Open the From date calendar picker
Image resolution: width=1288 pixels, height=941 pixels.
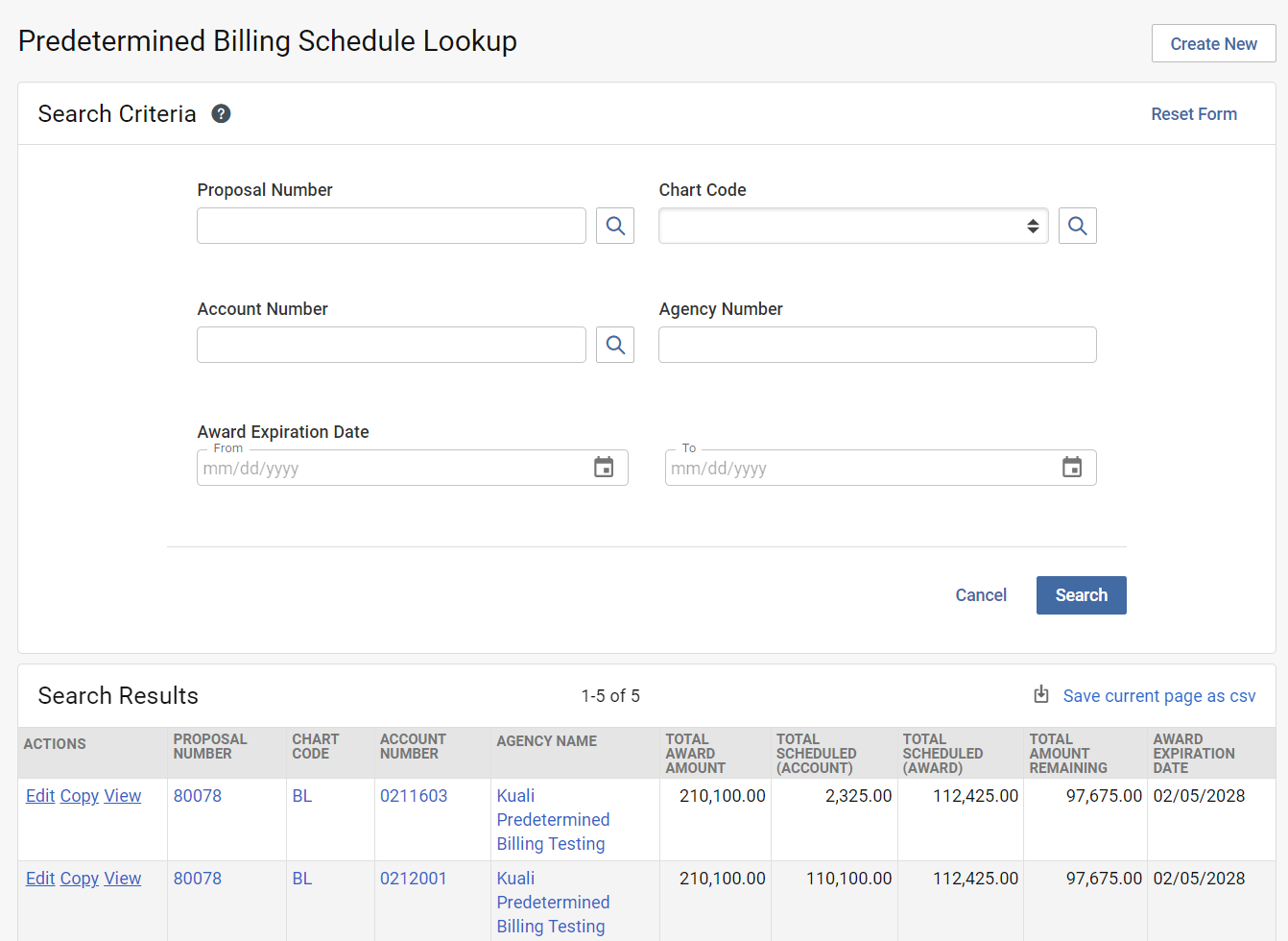604,468
